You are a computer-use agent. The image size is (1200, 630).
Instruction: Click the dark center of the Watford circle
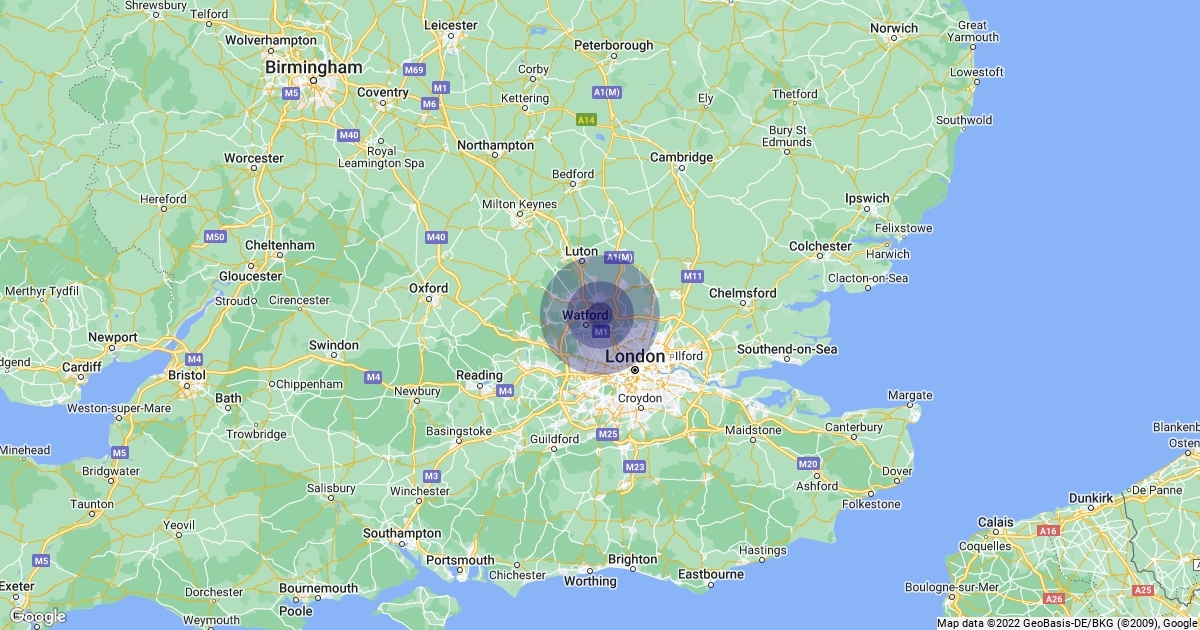pos(599,315)
